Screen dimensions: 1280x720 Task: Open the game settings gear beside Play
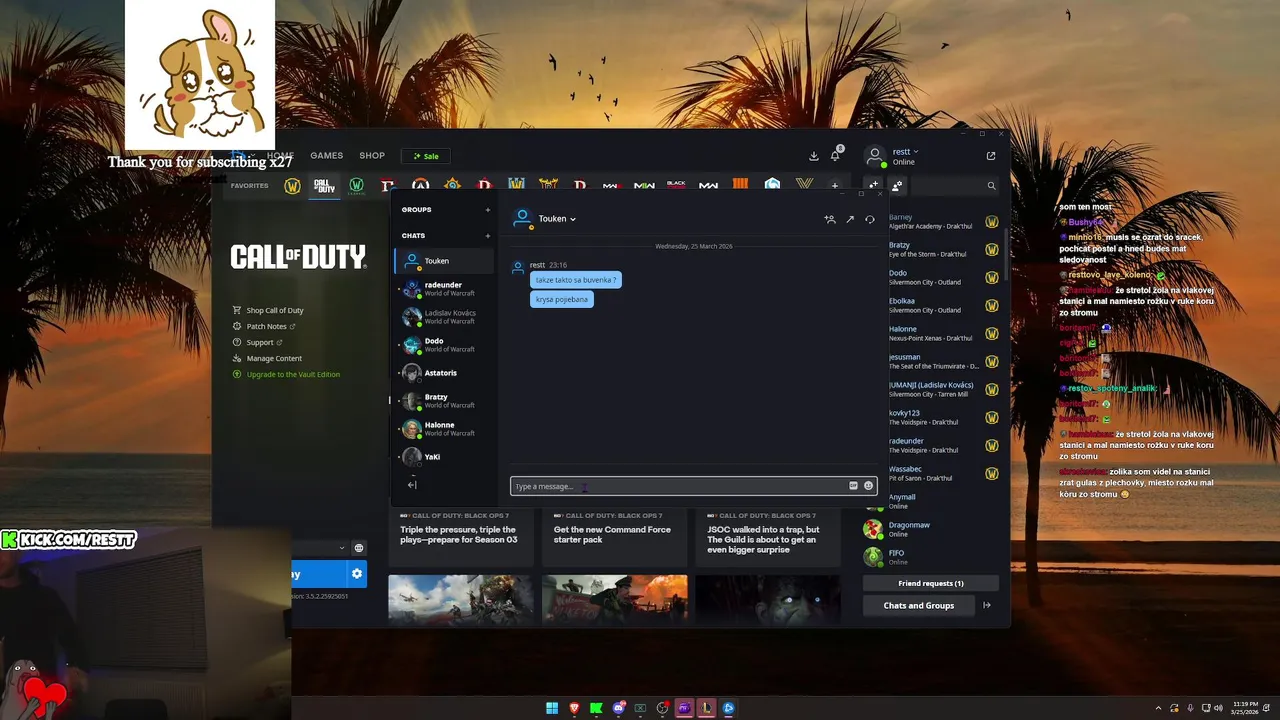tap(356, 574)
